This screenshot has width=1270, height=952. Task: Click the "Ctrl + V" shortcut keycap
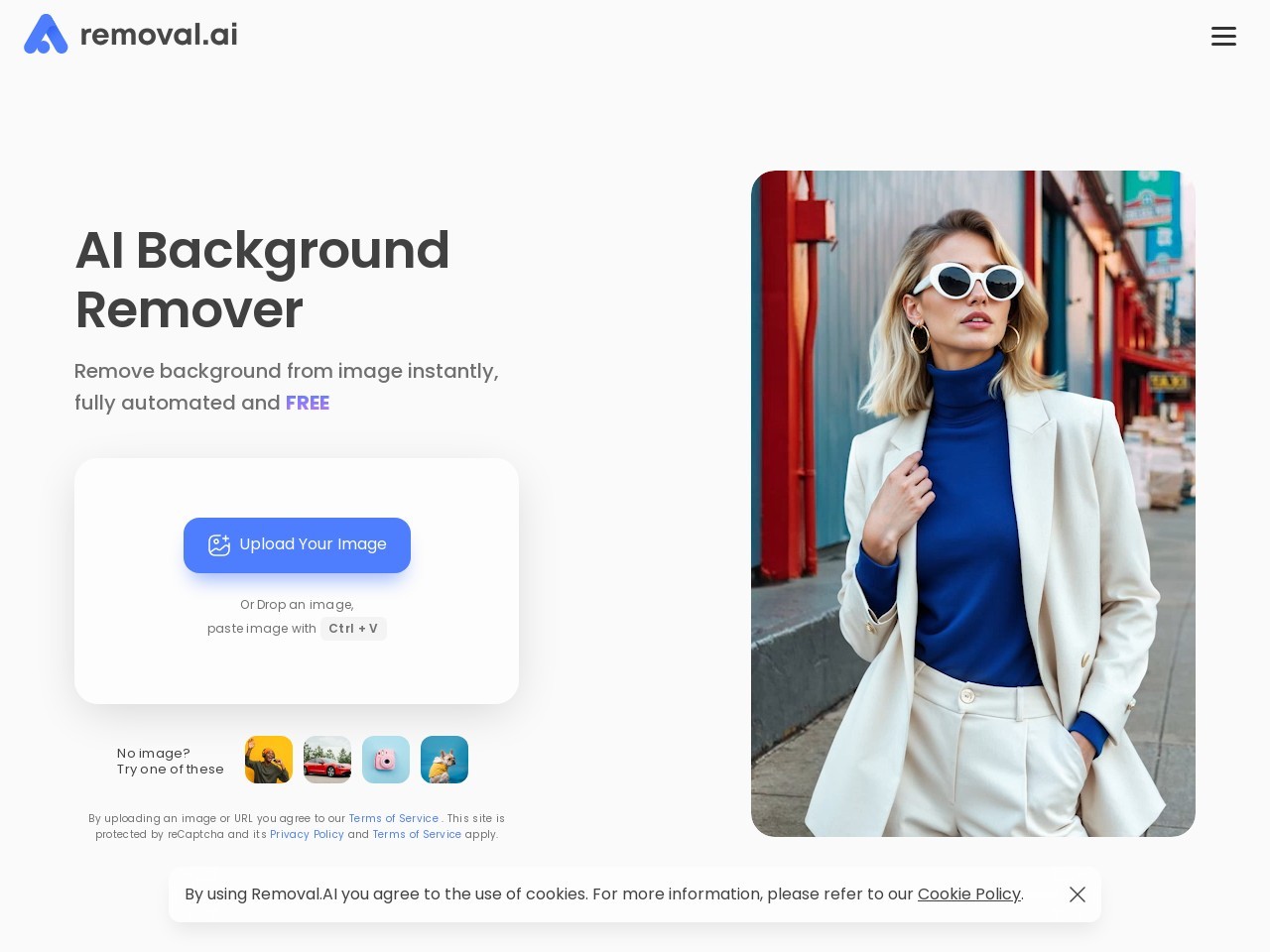353,629
